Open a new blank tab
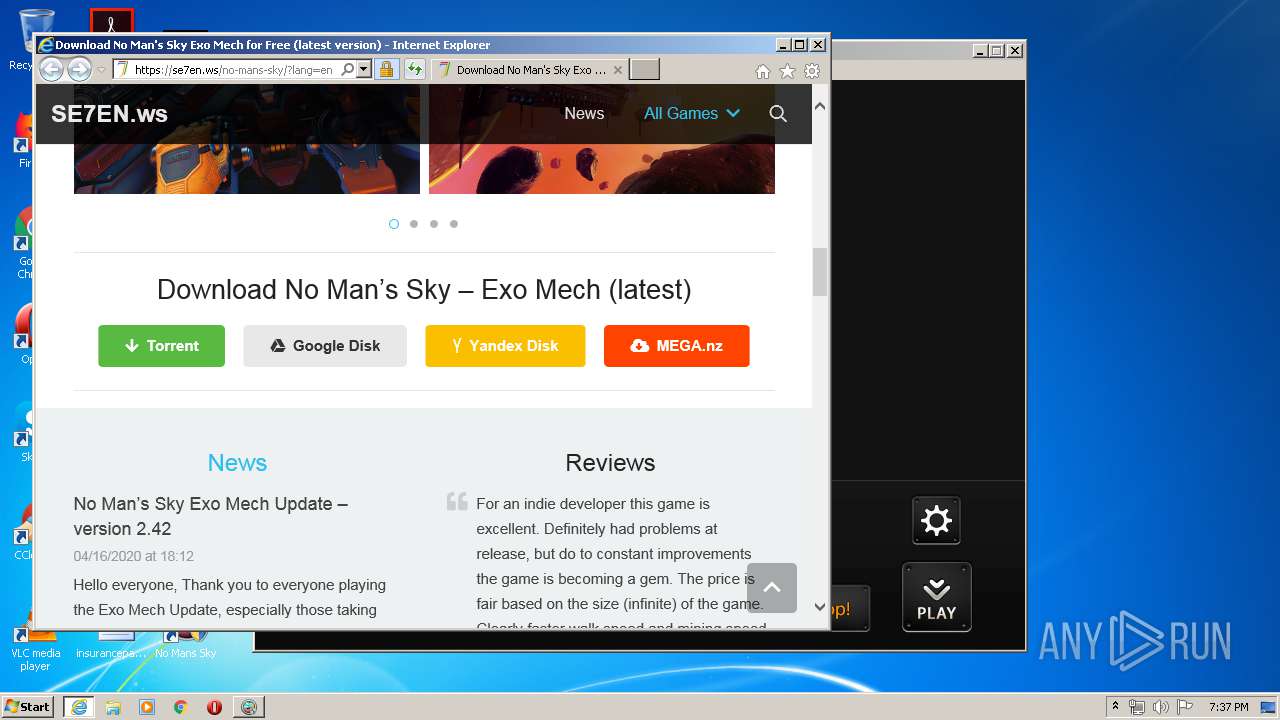The height and width of the screenshot is (720, 1280). tap(644, 70)
